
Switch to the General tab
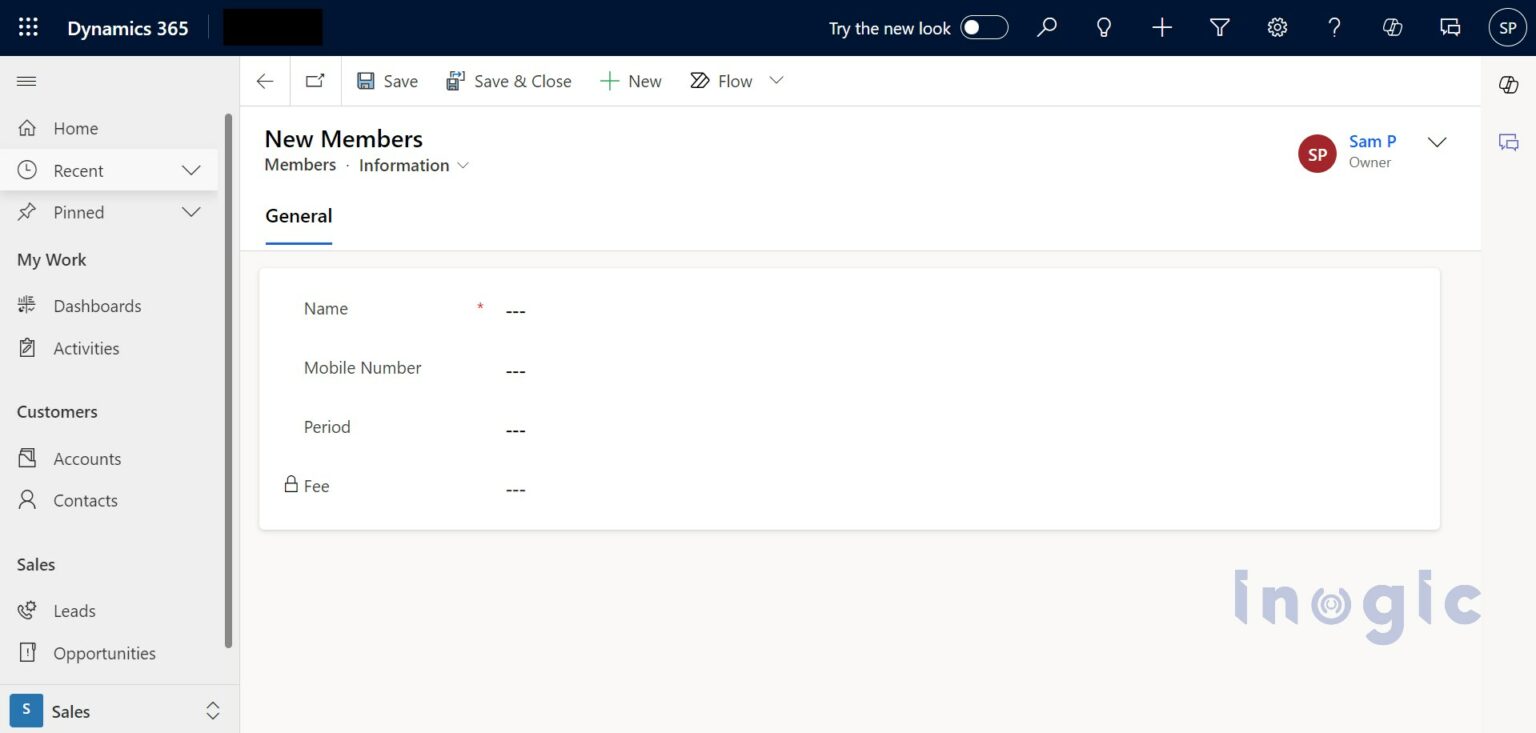(x=298, y=216)
